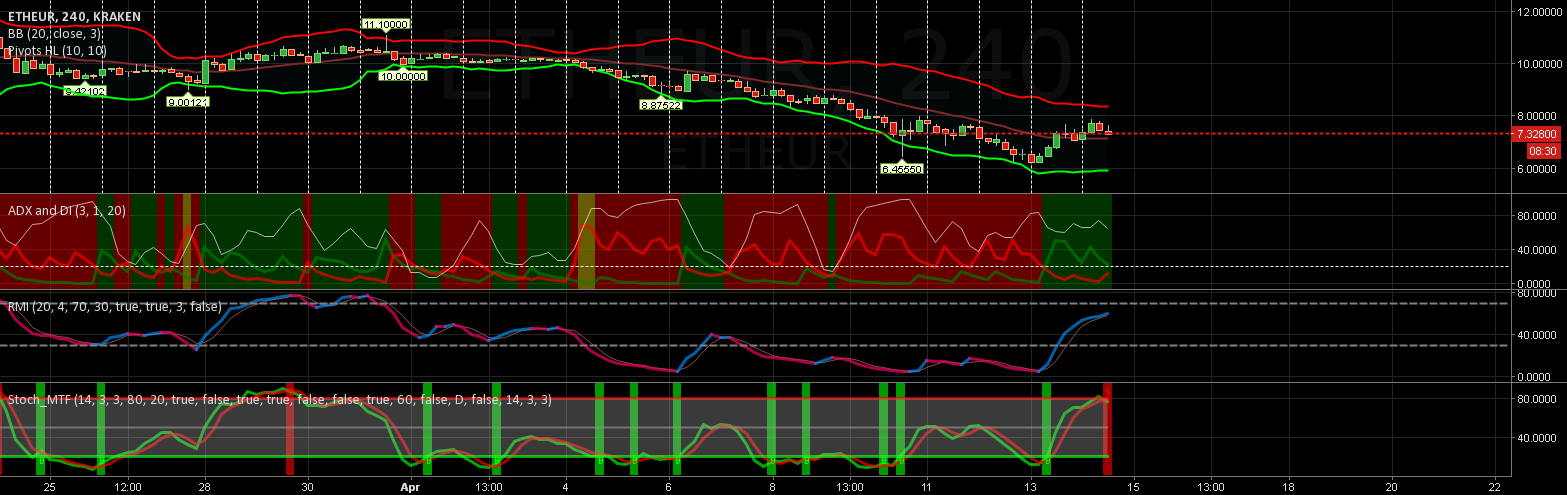
Task: Click the 11 date on the time axis
Action: pyautogui.click(x=927, y=486)
